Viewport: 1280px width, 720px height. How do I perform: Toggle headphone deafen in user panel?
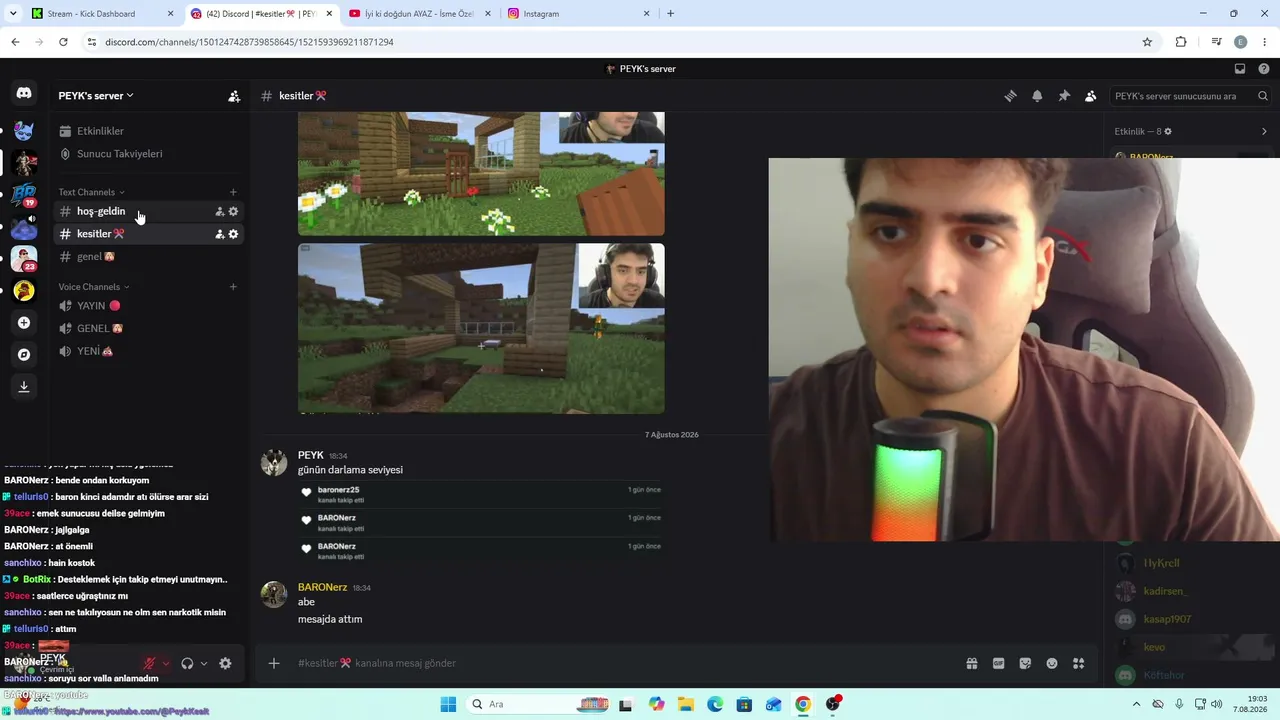tap(187, 663)
